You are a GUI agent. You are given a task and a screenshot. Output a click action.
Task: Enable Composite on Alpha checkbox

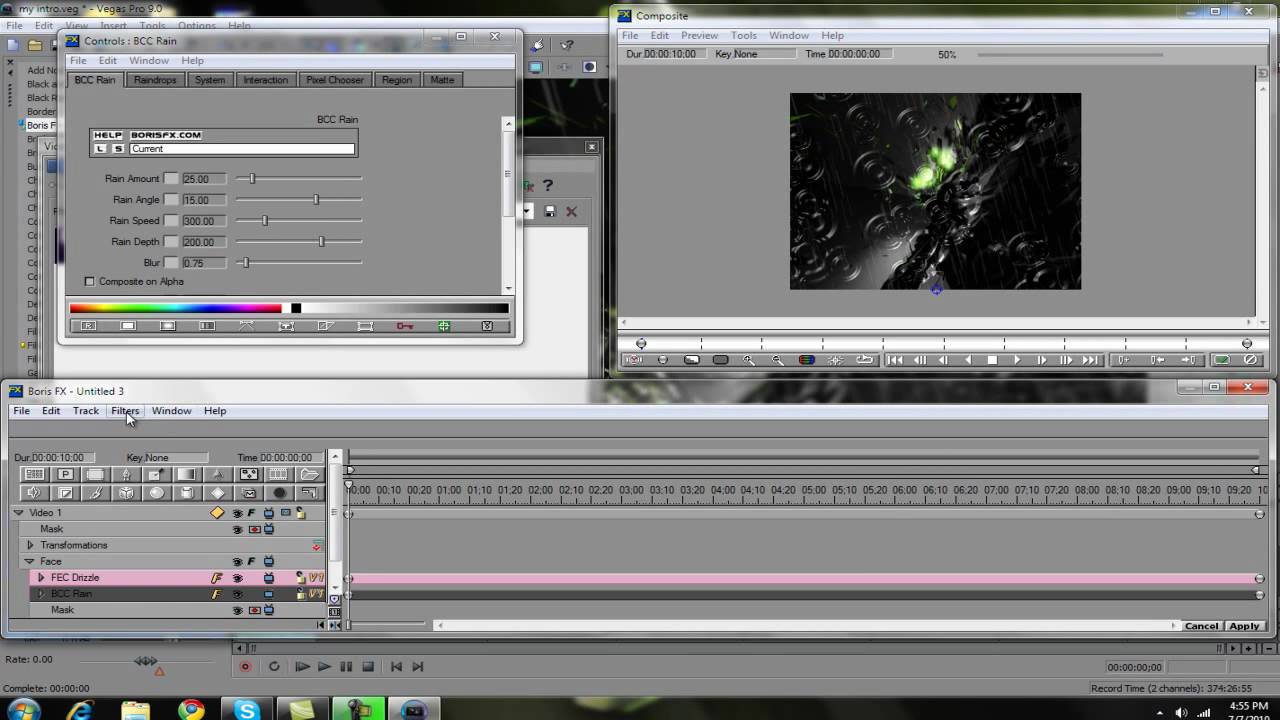click(x=89, y=282)
